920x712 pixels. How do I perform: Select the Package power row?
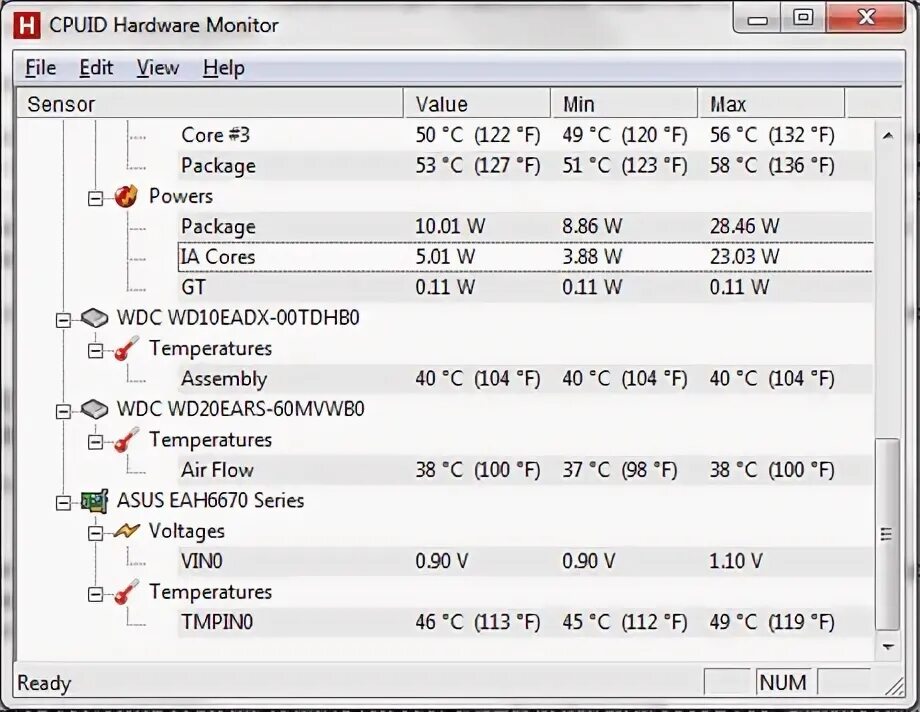click(526, 227)
